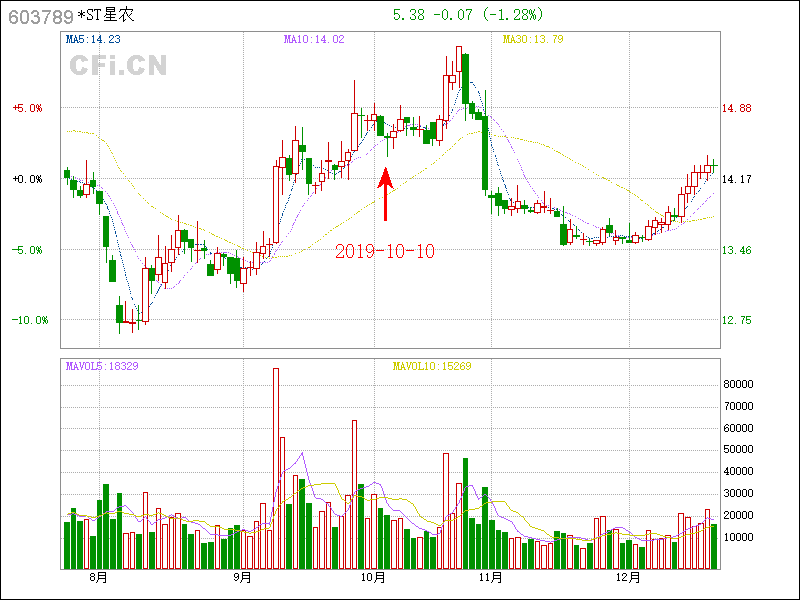Screen dimensions: 800x600
Task: Click the 9月 month label
Action: tap(243, 578)
